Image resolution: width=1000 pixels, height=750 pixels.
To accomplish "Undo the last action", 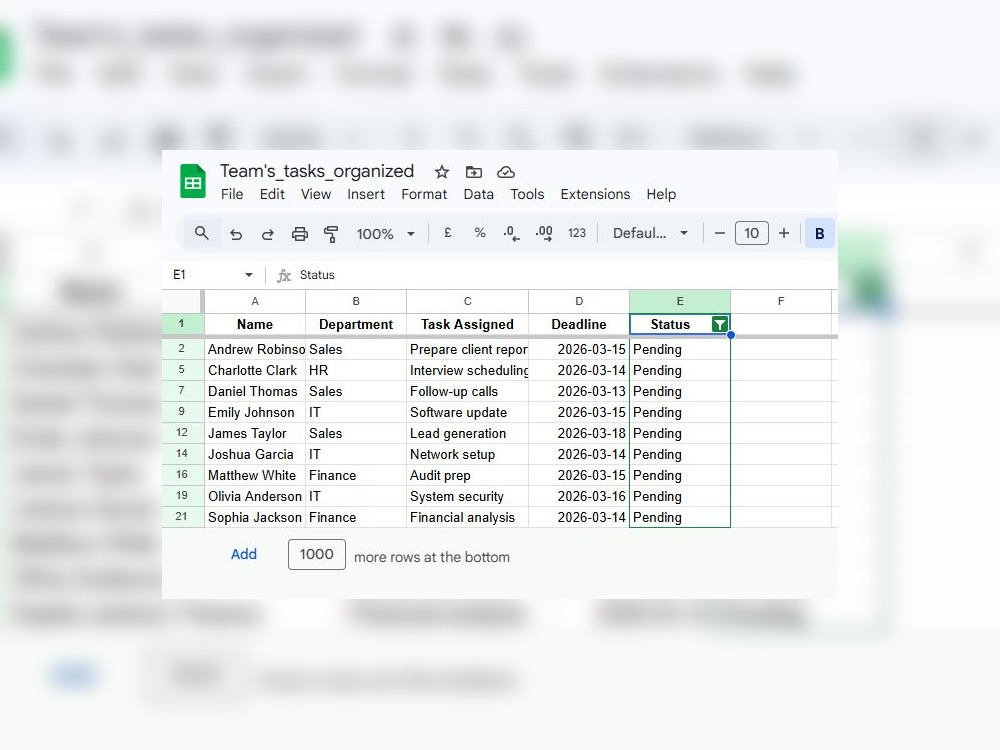I will coord(236,234).
